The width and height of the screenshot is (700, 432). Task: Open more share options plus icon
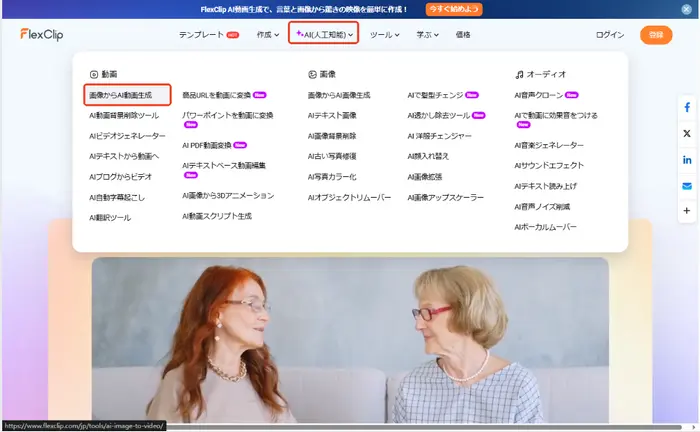tap(687, 211)
